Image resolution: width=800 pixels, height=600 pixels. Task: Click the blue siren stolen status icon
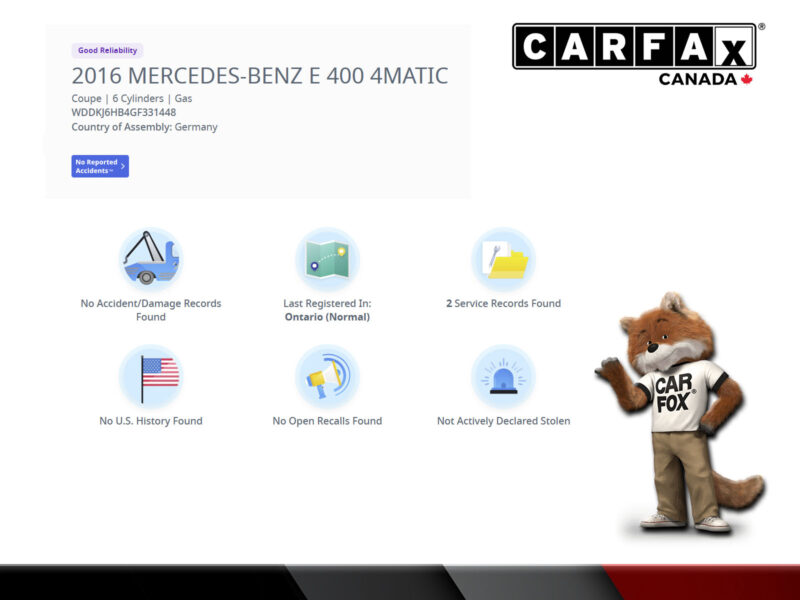click(x=504, y=377)
